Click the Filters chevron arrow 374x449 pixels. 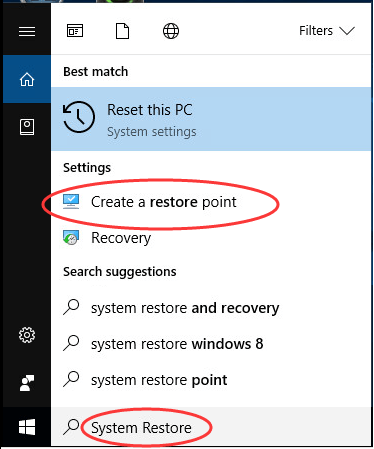[347, 31]
